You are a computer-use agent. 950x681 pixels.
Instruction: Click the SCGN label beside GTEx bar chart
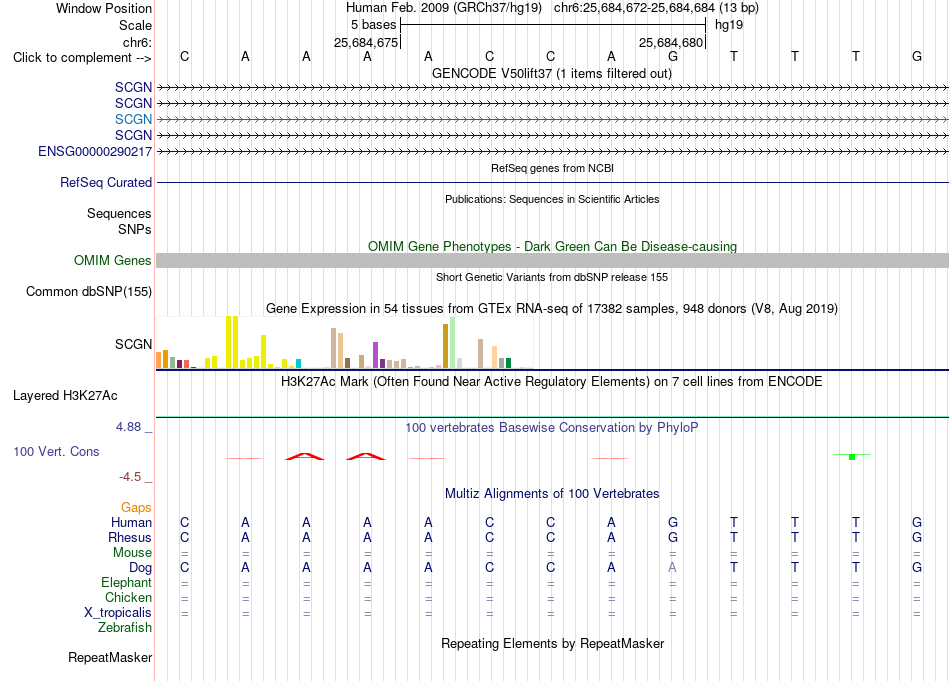pyautogui.click(x=133, y=344)
